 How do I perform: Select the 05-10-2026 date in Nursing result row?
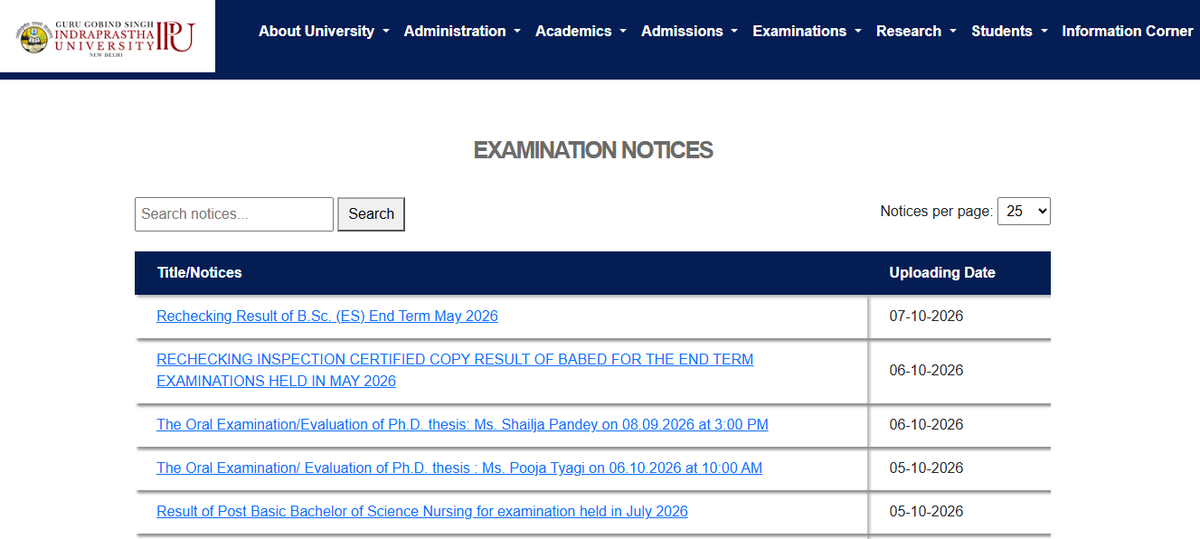click(926, 511)
